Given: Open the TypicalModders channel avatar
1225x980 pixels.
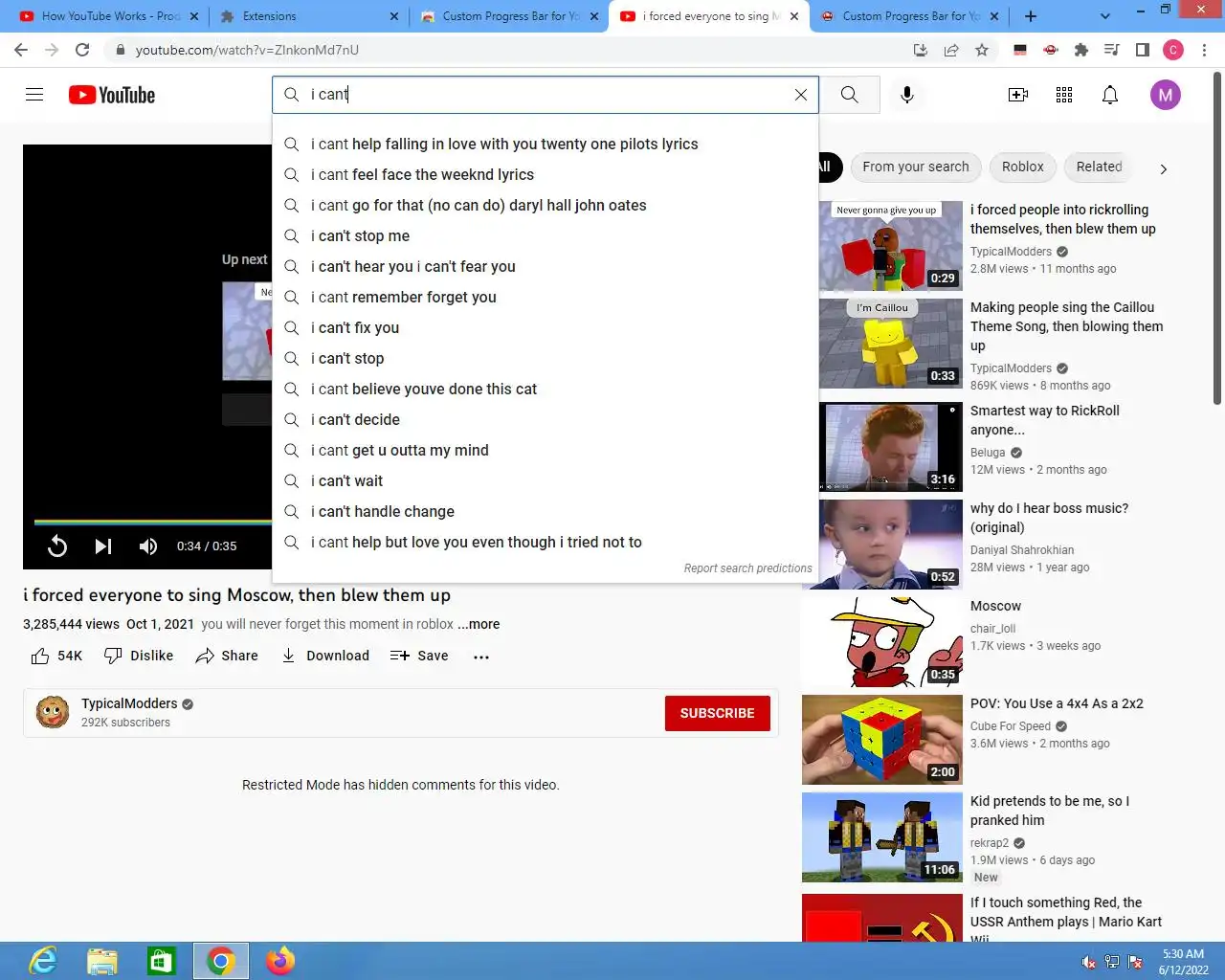Looking at the screenshot, I should (x=53, y=713).
